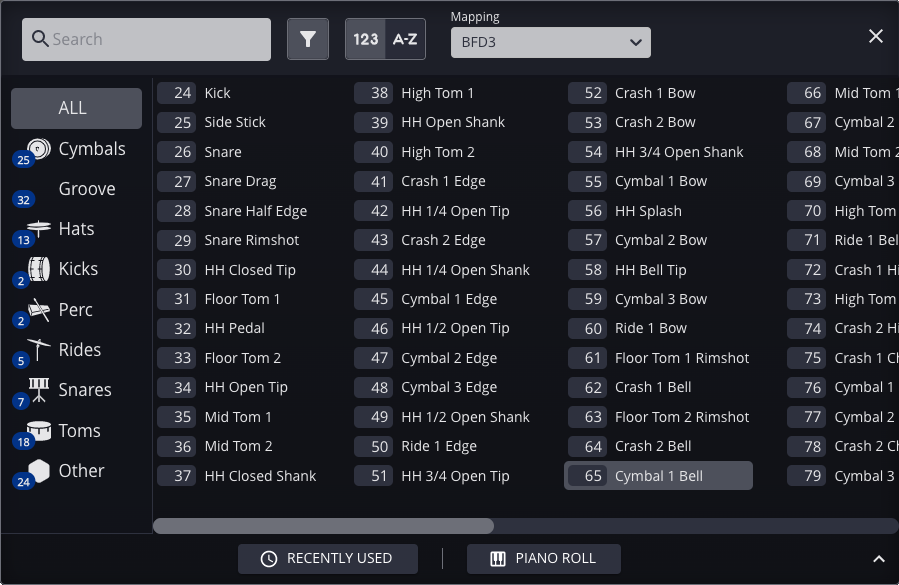Open the Other category icon
The image size is (899, 585).
(x=39, y=471)
